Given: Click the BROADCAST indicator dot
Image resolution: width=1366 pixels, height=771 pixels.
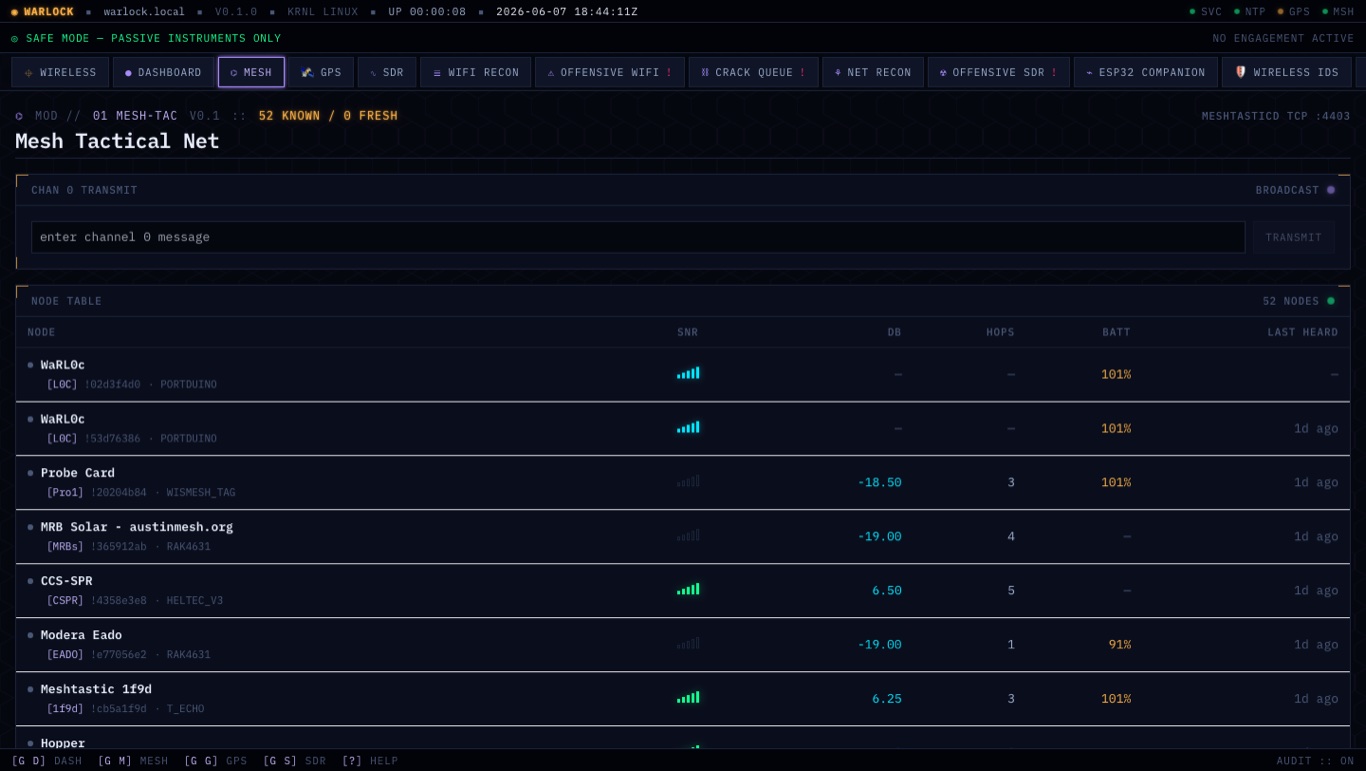Looking at the screenshot, I should tap(1330, 190).
